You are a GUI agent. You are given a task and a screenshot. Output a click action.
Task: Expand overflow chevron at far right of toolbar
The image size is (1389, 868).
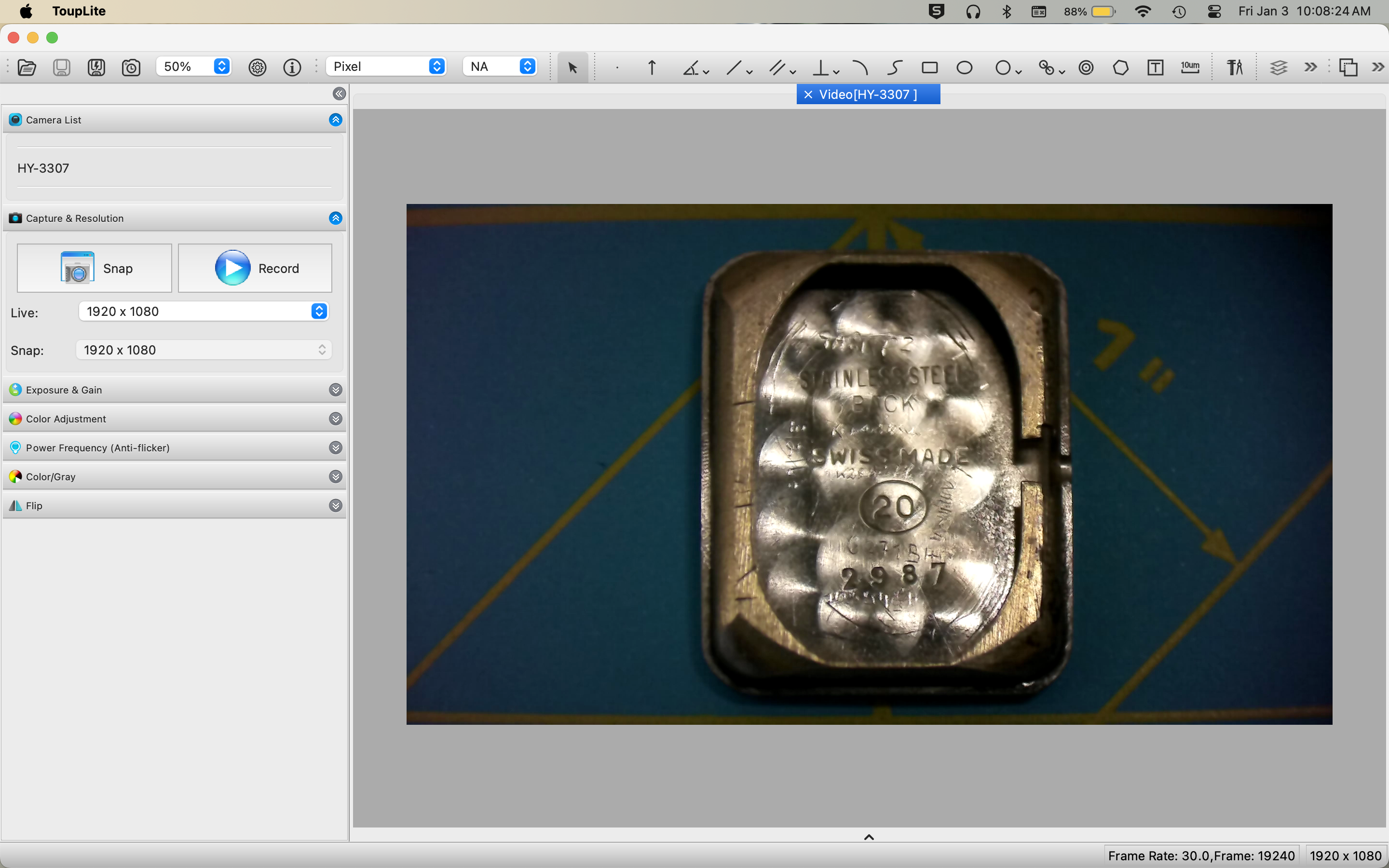pyautogui.click(x=1378, y=67)
